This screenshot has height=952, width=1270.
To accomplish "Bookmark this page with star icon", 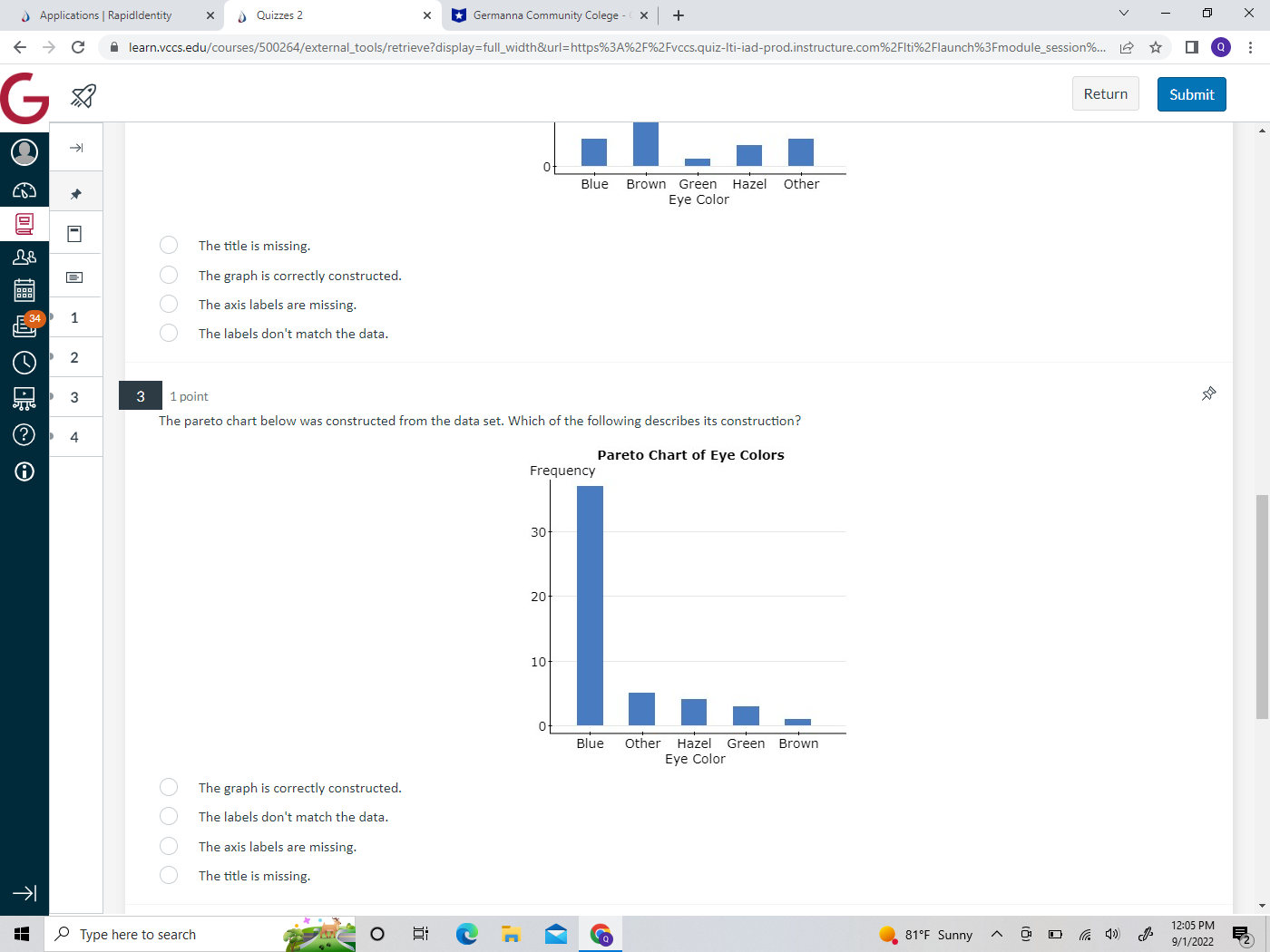I will click(1156, 47).
